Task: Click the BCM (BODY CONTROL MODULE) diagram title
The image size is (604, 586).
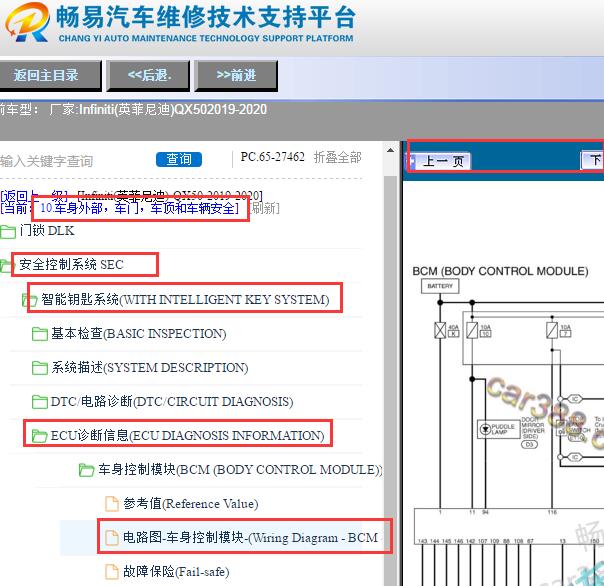Action: 500,271
